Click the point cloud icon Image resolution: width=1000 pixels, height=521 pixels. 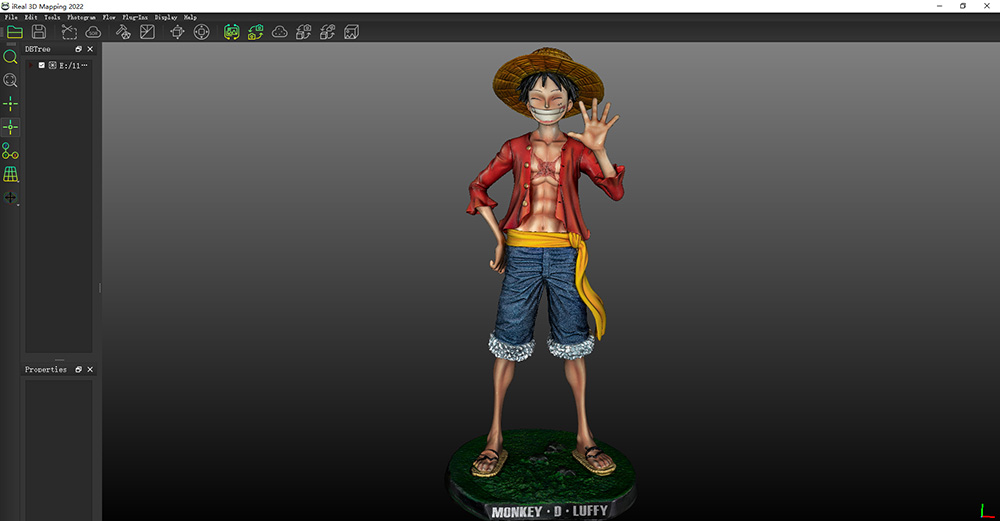(x=279, y=32)
